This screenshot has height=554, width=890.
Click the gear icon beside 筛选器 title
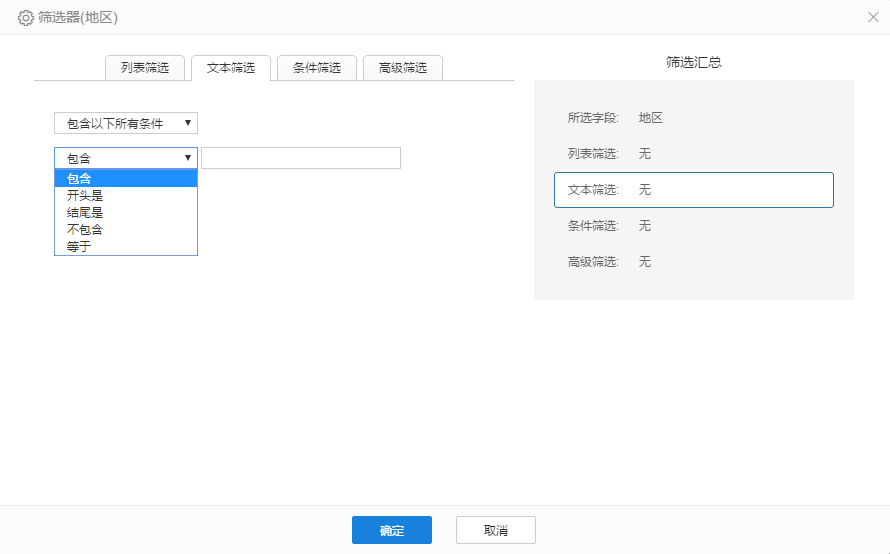tap(26, 17)
